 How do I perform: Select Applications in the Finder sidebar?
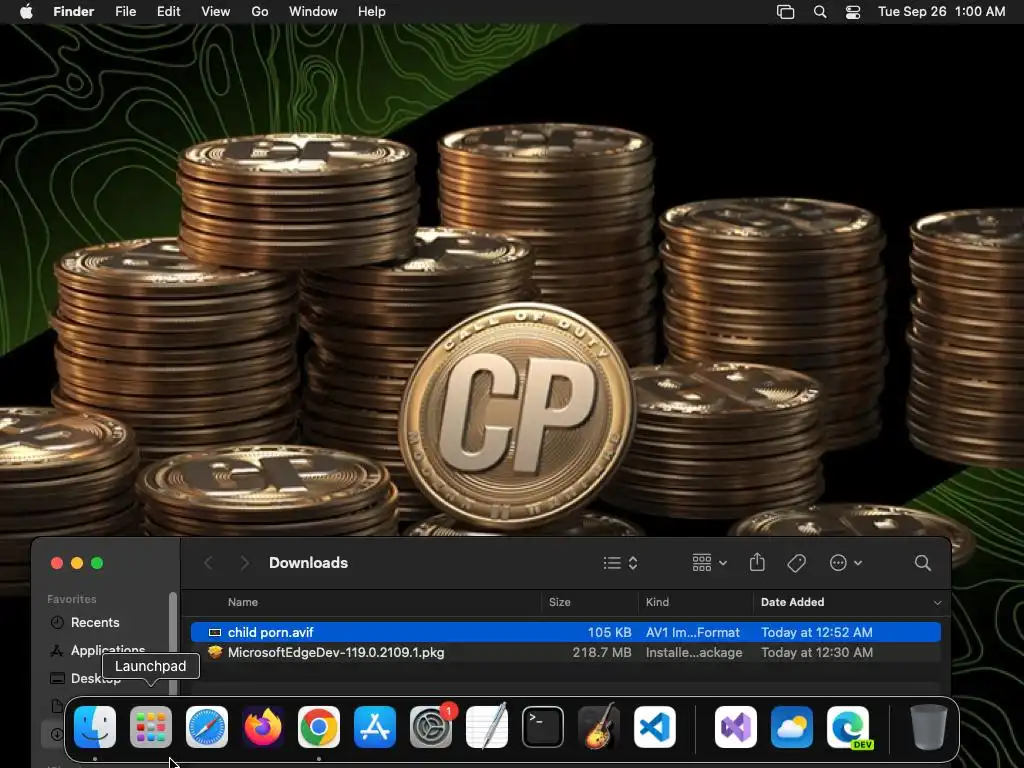point(108,650)
